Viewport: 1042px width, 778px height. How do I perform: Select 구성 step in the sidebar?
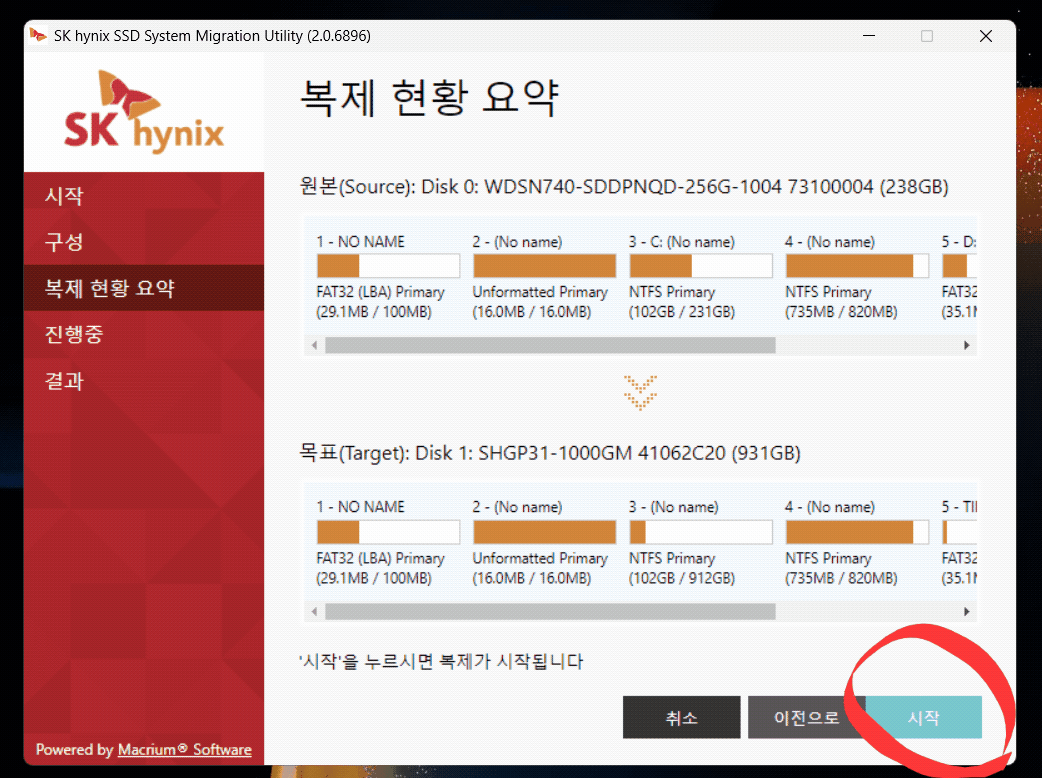pos(144,242)
